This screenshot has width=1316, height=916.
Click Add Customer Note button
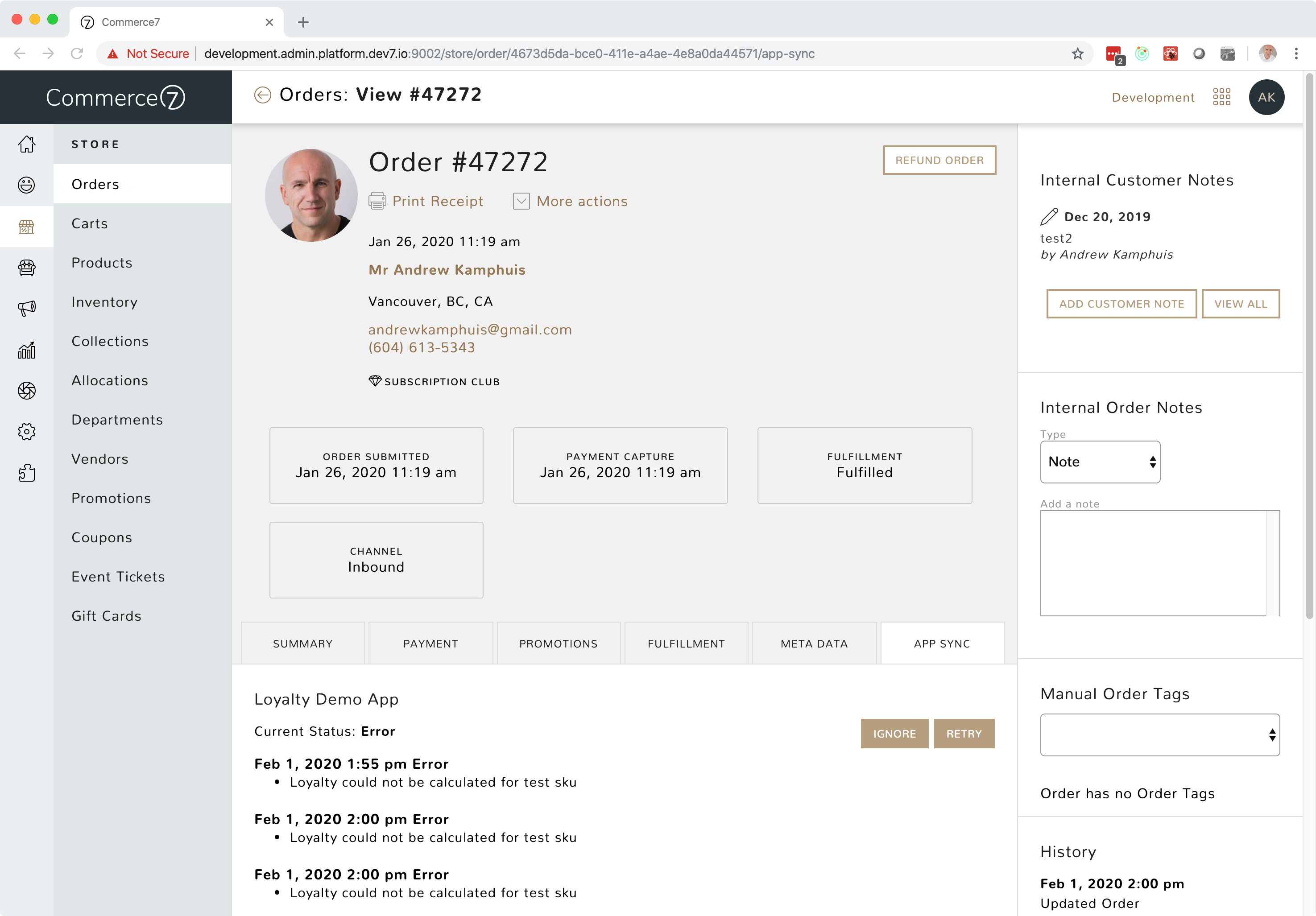[1121, 304]
